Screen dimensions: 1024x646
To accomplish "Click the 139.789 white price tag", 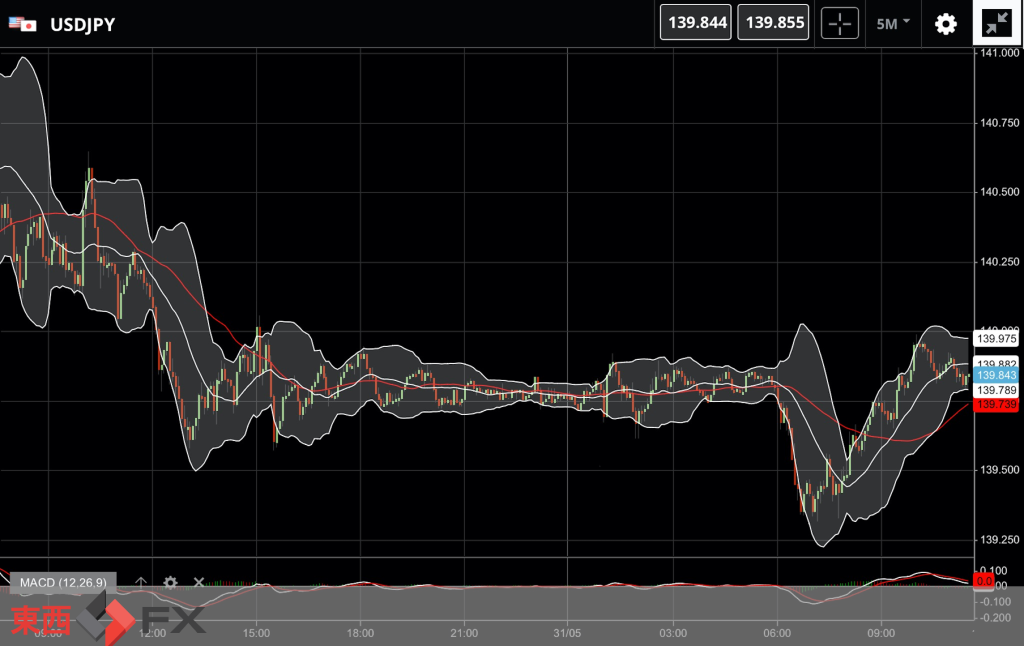I will coord(996,390).
